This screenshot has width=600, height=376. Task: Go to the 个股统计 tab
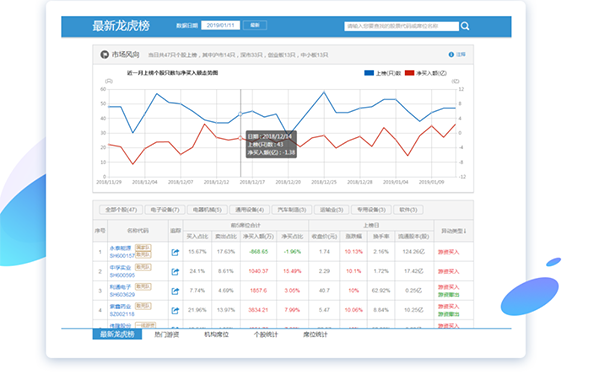[x=266, y=335]
